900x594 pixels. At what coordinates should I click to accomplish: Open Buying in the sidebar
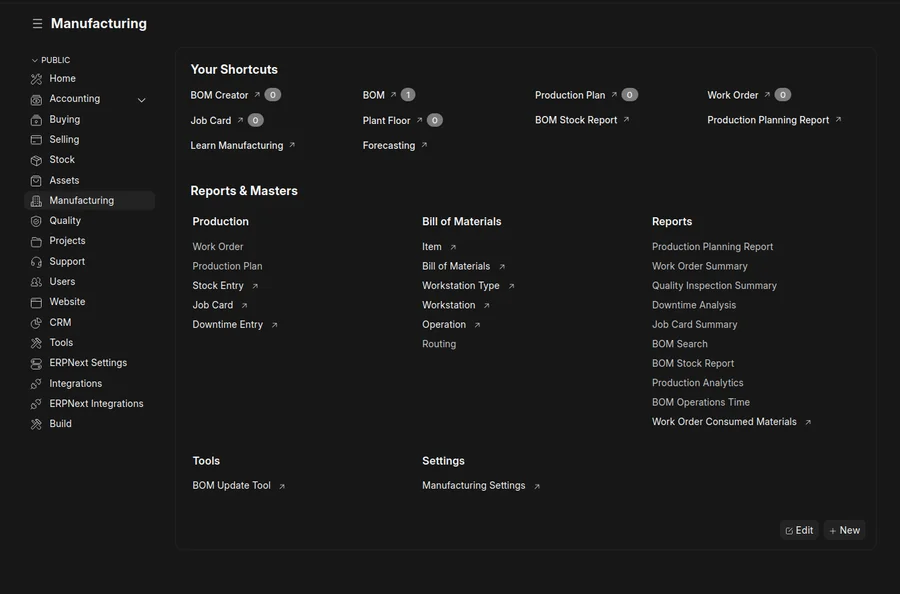[x=90, y=119]
